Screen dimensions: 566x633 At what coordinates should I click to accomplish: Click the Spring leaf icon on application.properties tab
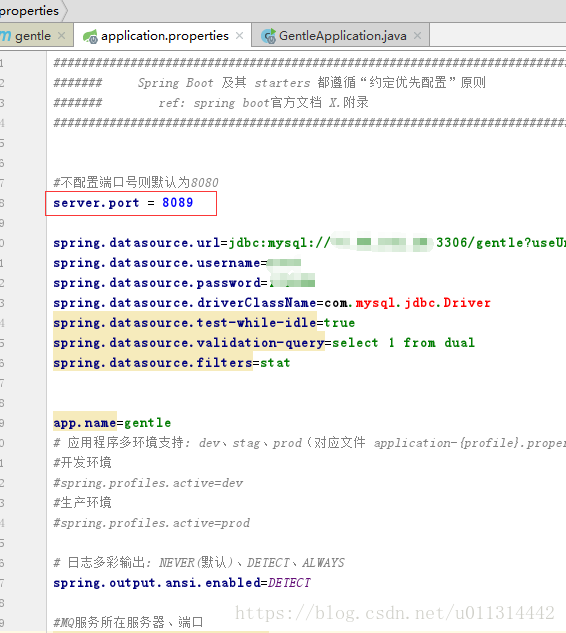click(90, 36)
